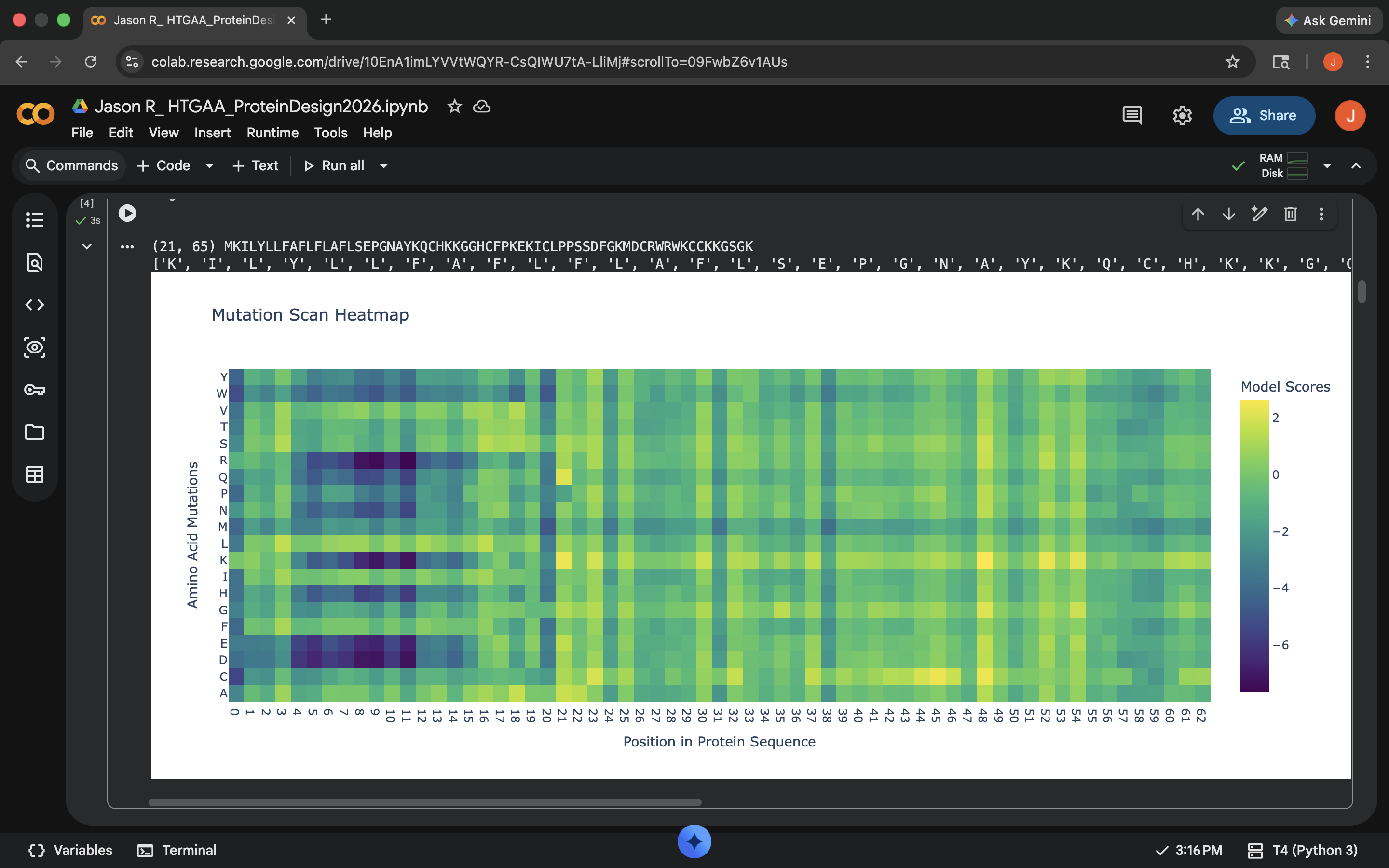Click the Model Scores color scale bar
The image size is (1389, 868).
(x=1254, y=545)
